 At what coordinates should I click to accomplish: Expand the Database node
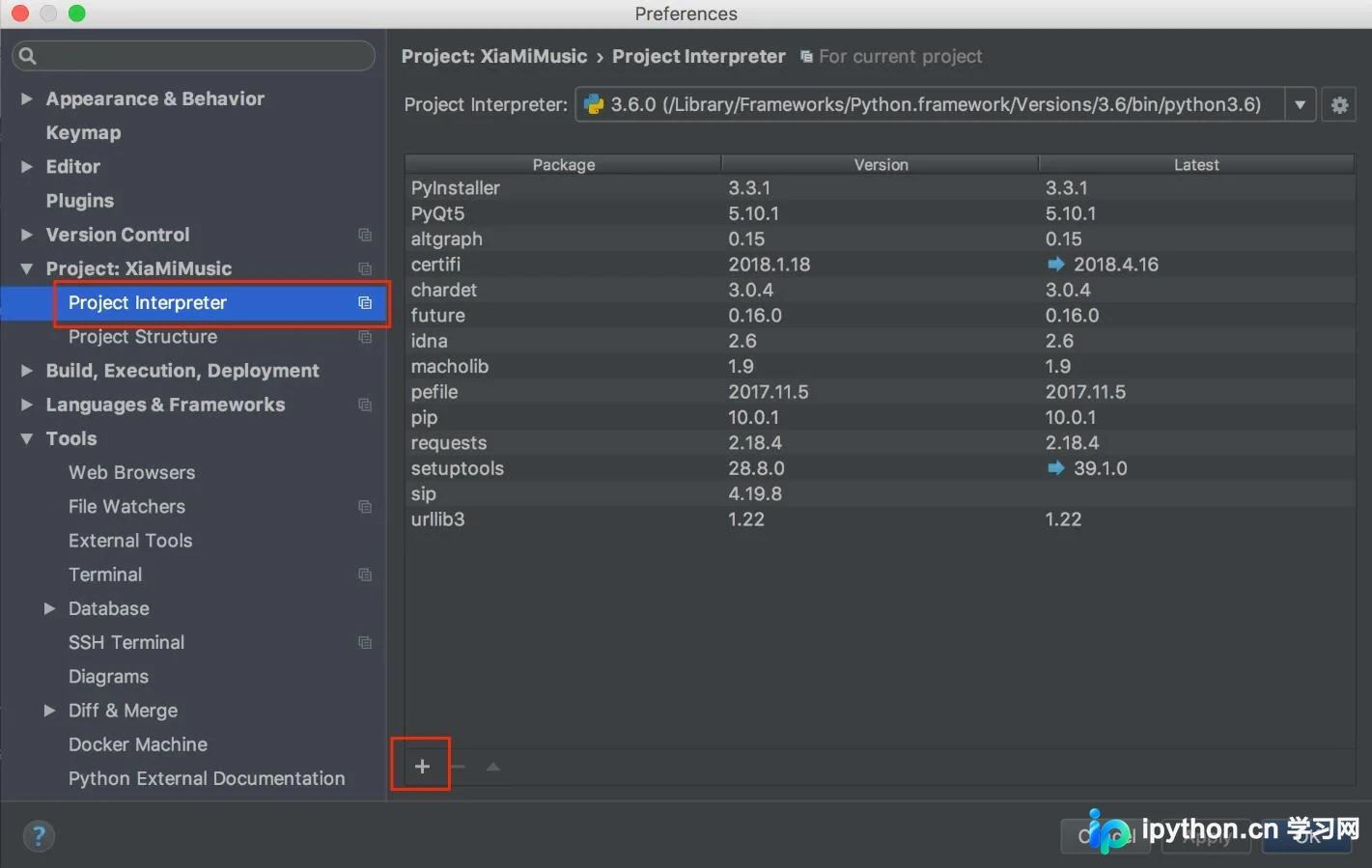point(49,608)
